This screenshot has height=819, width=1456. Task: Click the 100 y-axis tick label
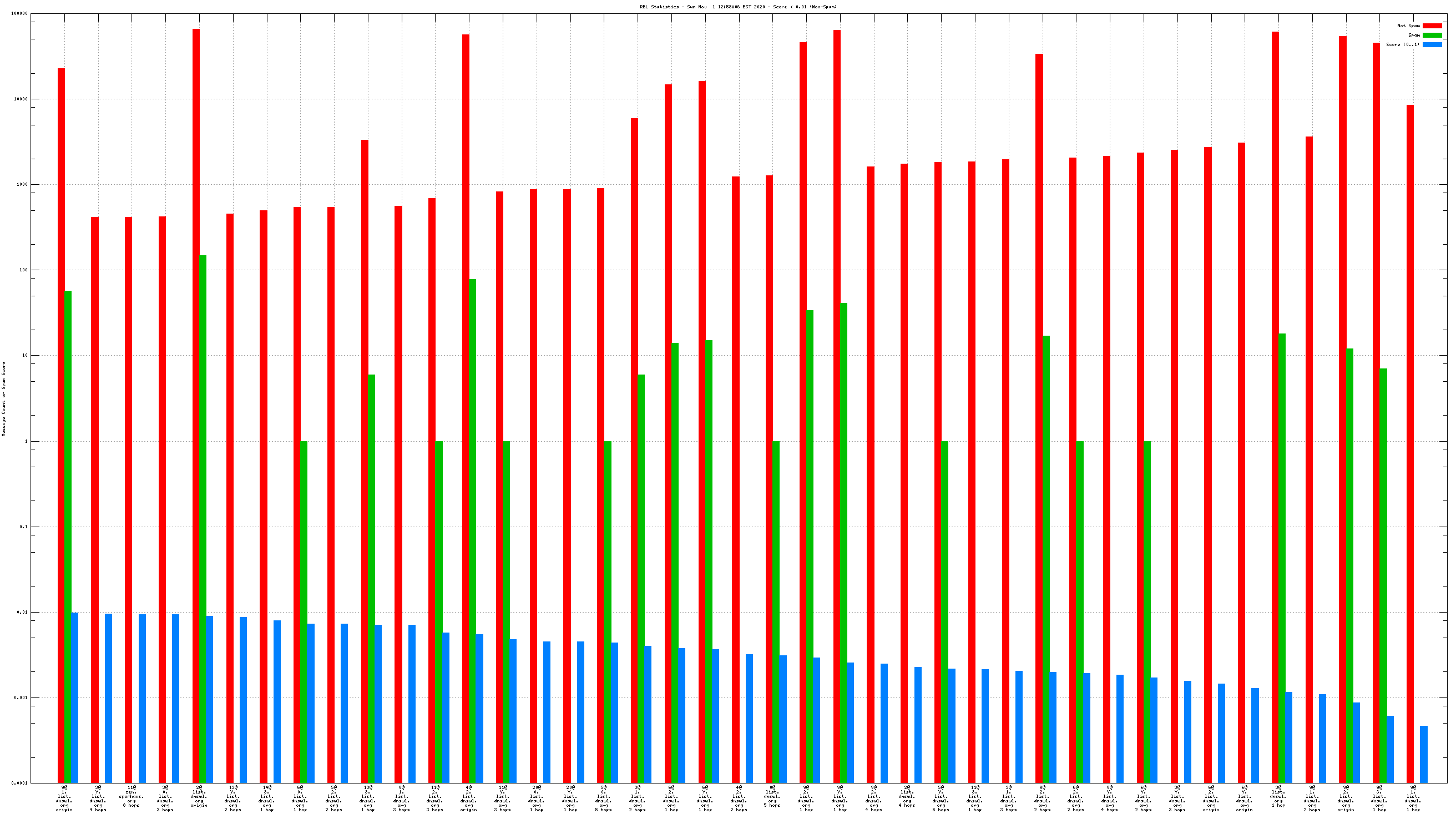click(23, 270)
